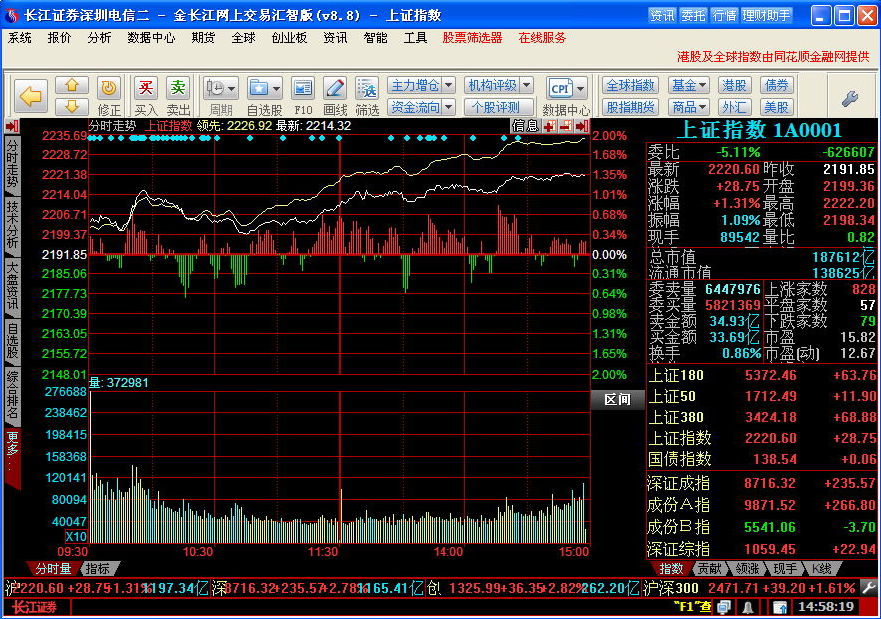The width and height of the screenshot is (881, 619).
Task: Select the 技术分析 sidebar tab
Action: (12, 224)
